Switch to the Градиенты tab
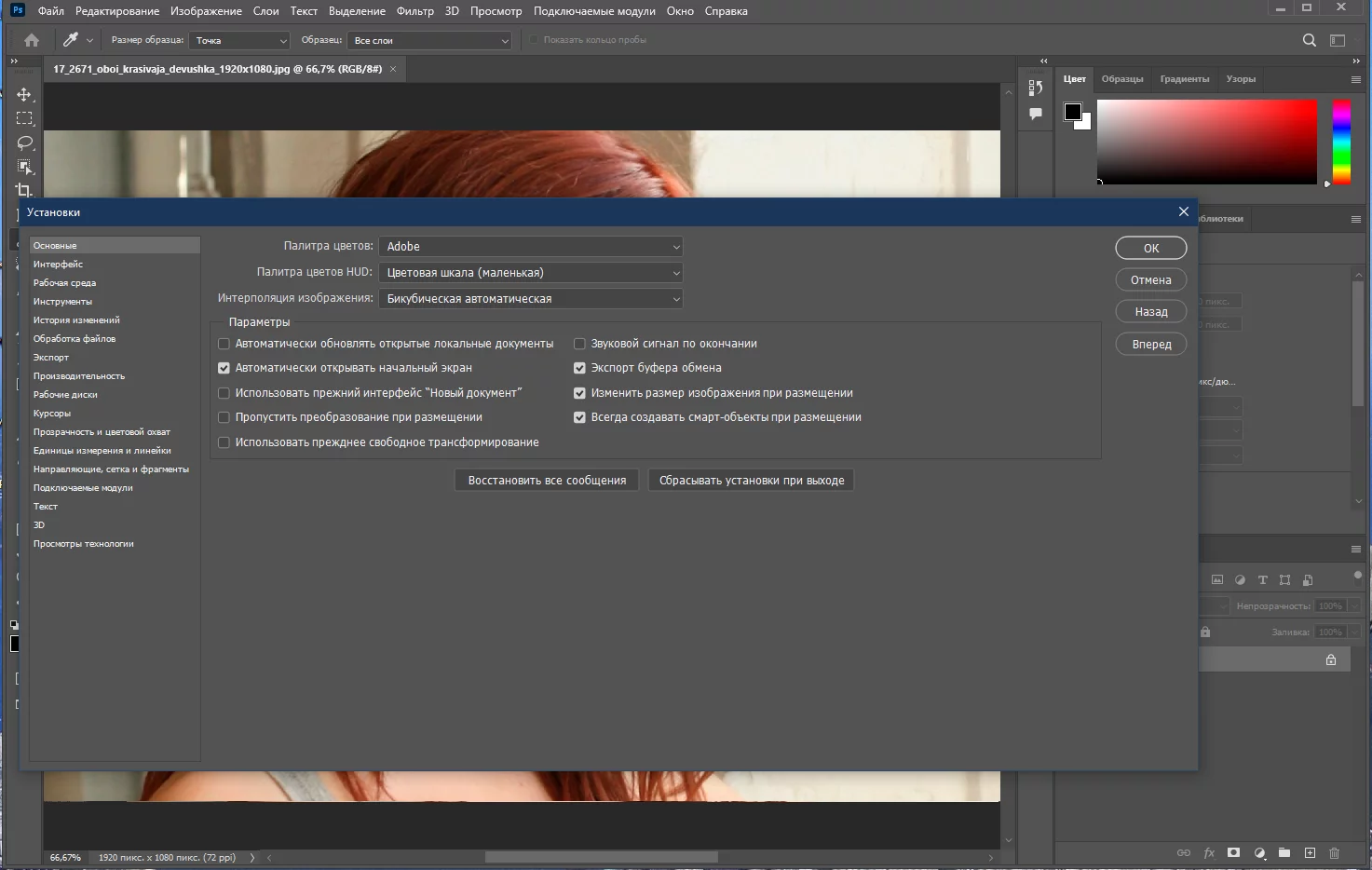Viewport: 1372px width, 870px height. coord(1185,79)
